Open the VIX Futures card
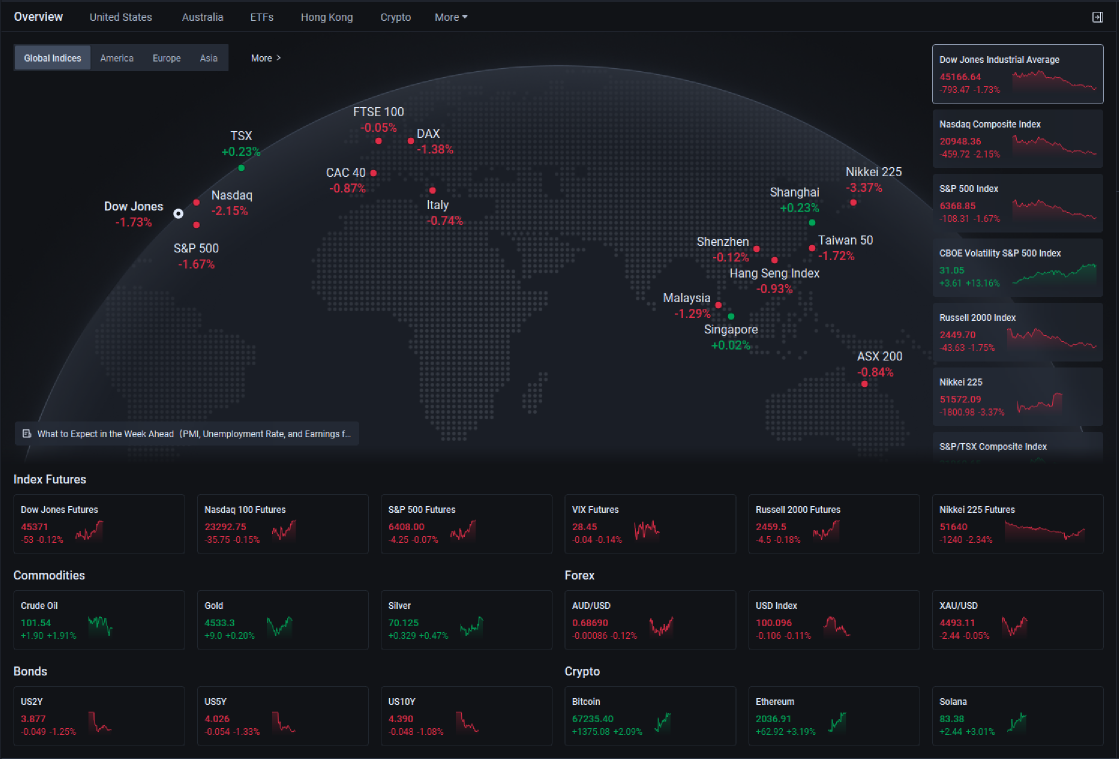Image resolution: width=1119 pixels, height=759 pixels. (x=650, y=524)
